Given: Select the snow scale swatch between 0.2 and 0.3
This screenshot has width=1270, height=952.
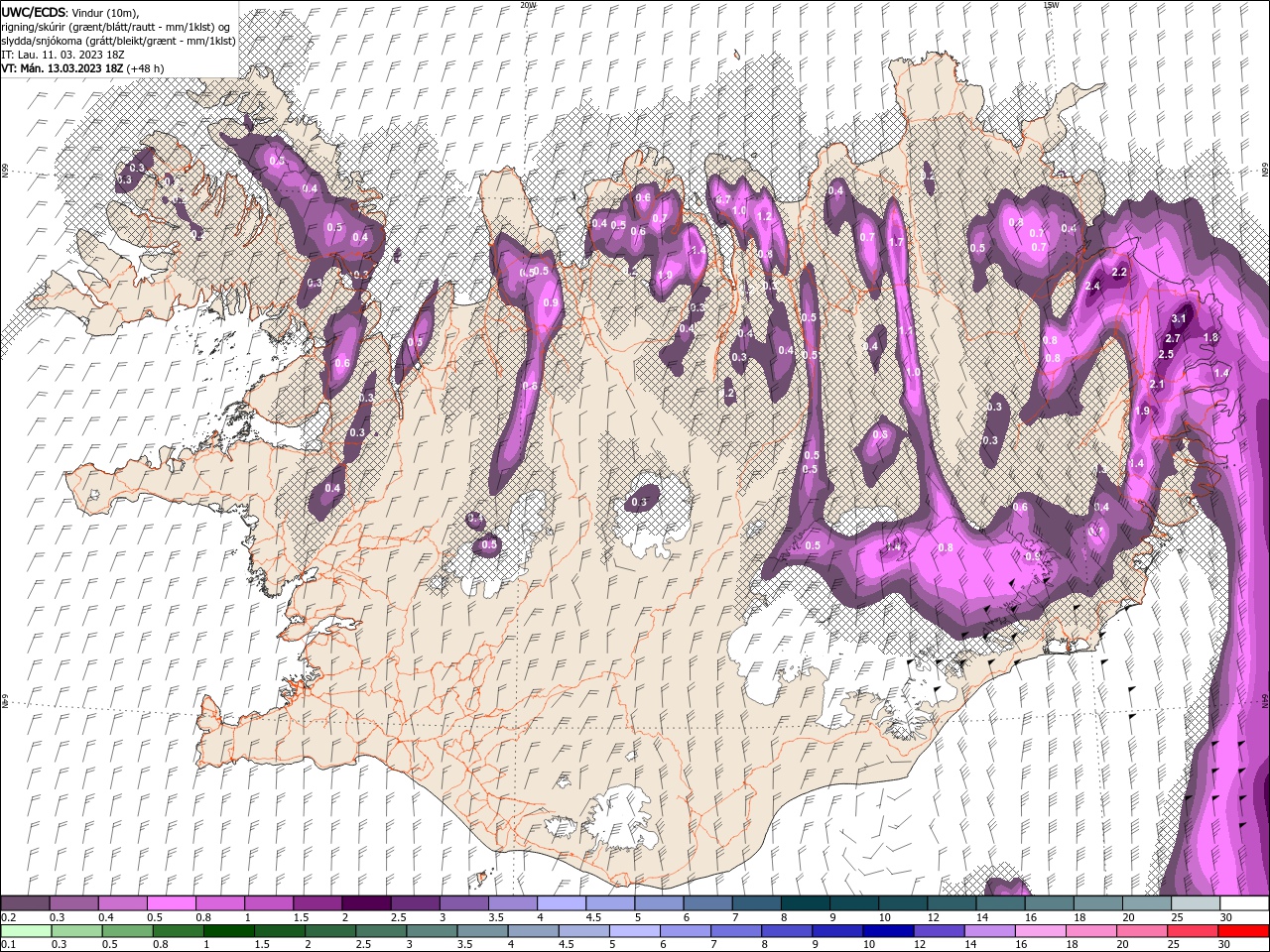Looking at the screenshot, I should 25,903.
